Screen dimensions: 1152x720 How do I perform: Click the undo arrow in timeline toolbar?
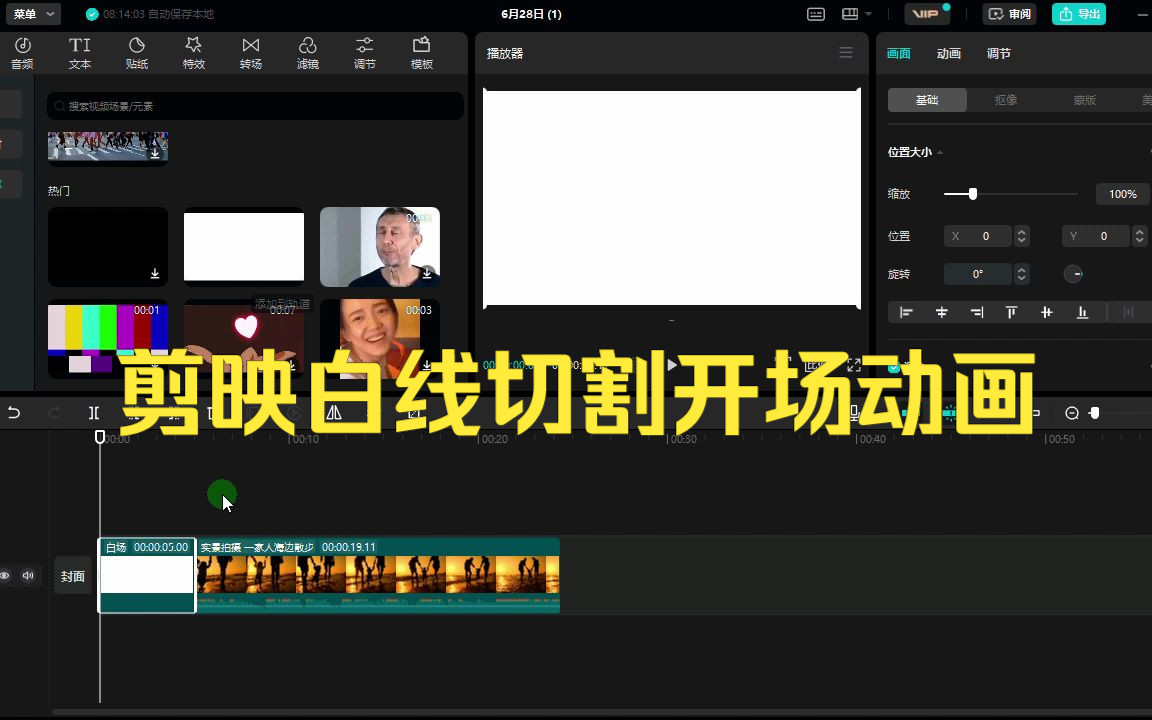(14, 413)
